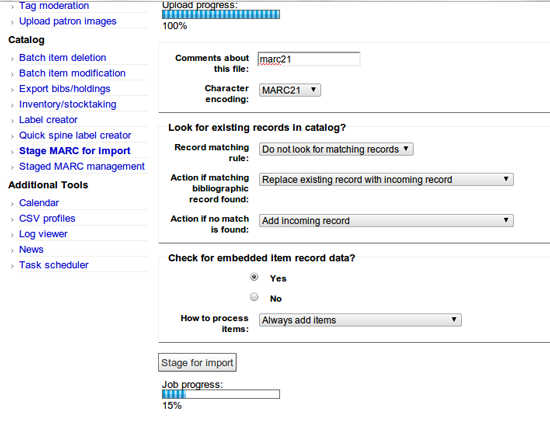Open Export bibs/holdings tool

point(65,89)
